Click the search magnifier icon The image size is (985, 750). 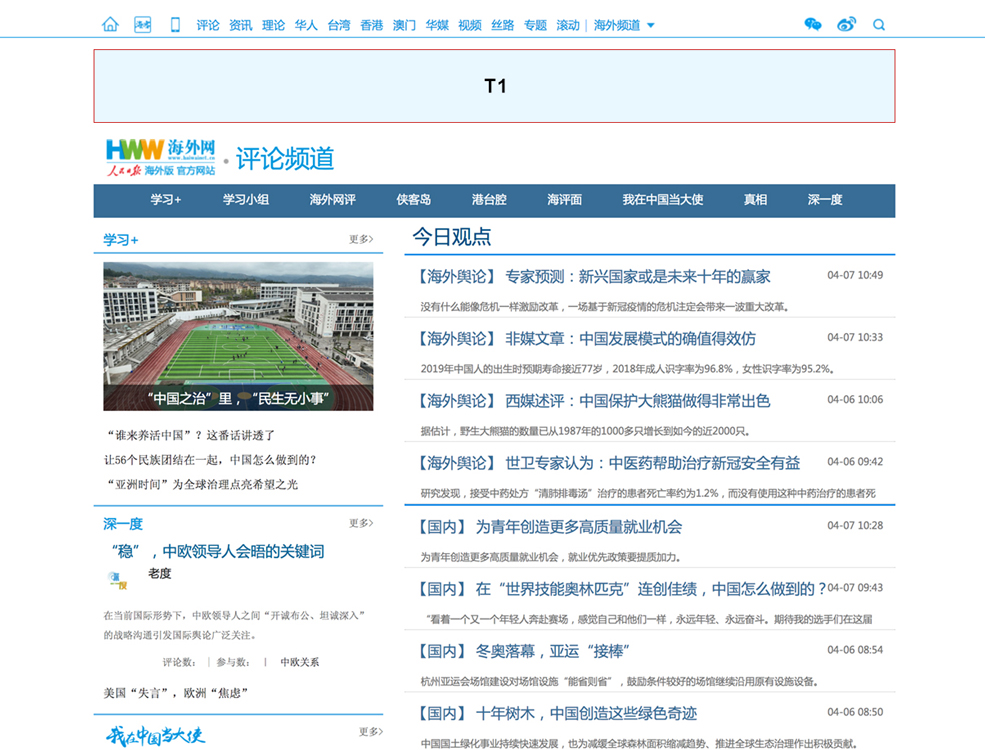pos(879,24)
